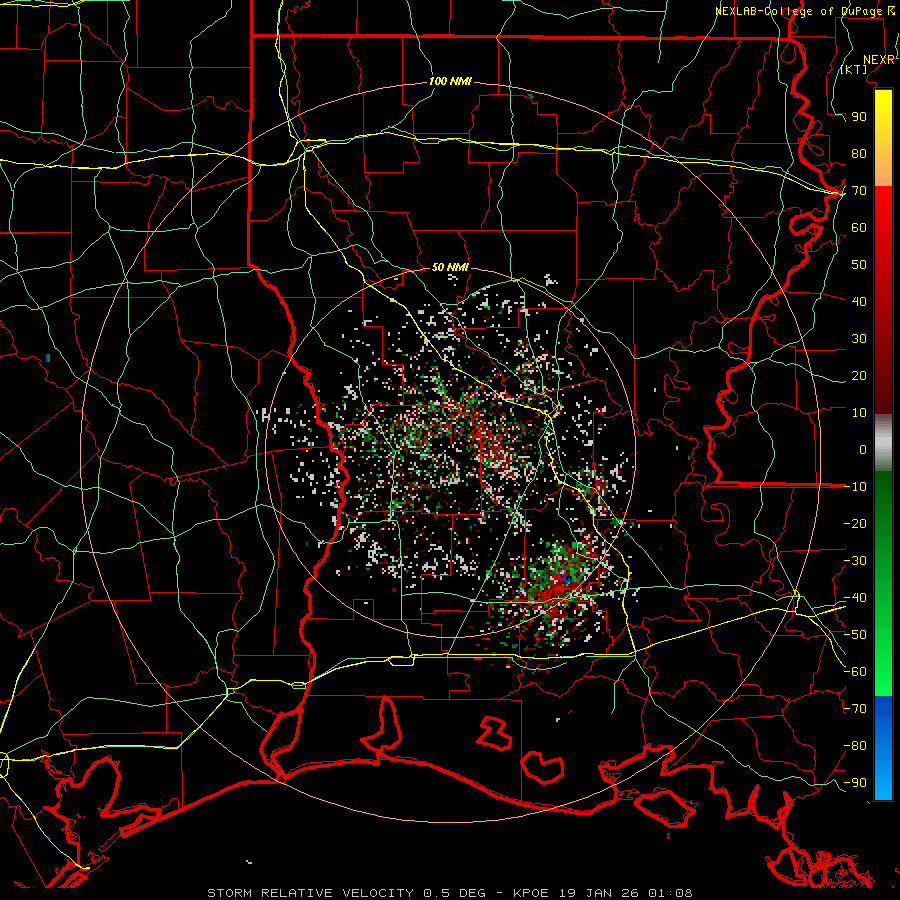Click the -30 value on the velocity scale
Viewport: 900px width, 900px height.
click(x=855, y=561)
